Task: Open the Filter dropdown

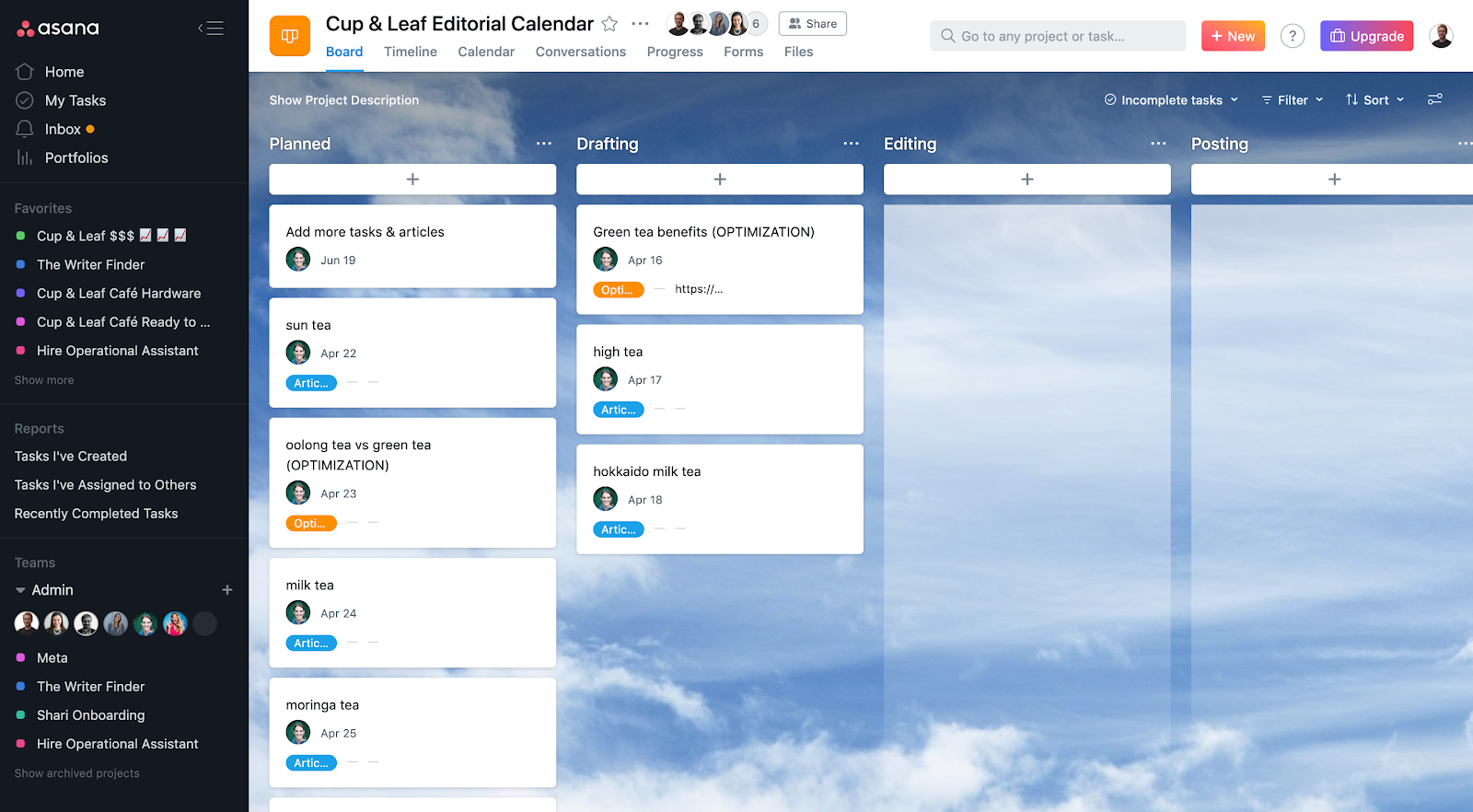Action: [1293, 99]
